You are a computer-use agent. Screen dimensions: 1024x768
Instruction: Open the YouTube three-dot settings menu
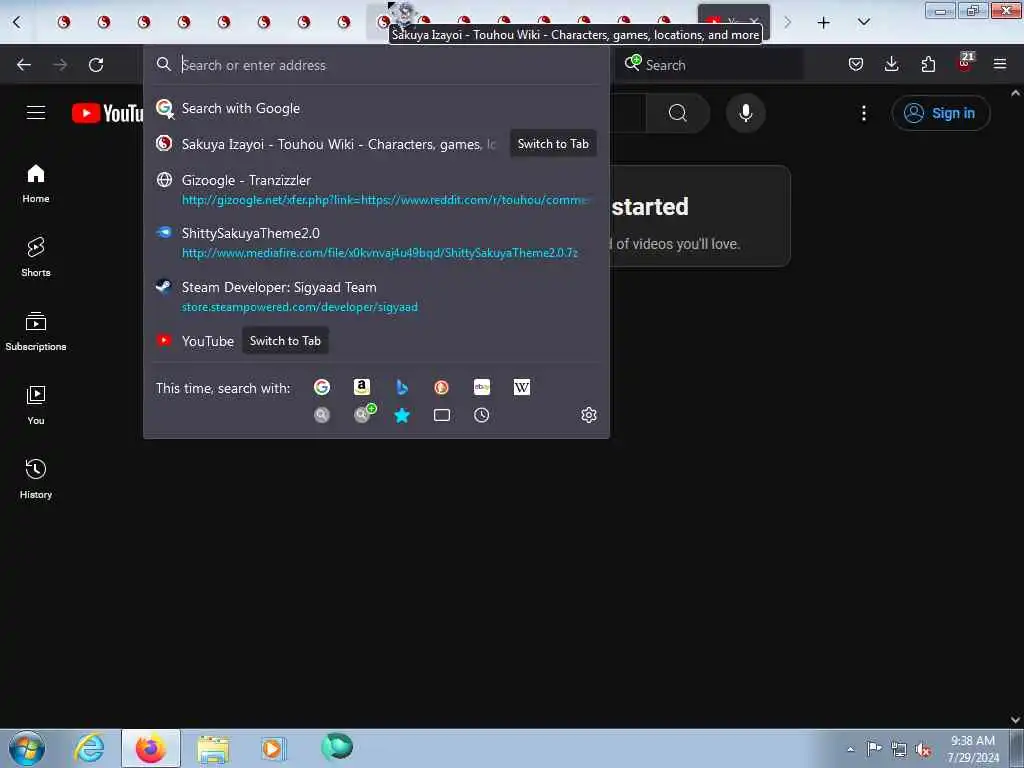[863, 113]
